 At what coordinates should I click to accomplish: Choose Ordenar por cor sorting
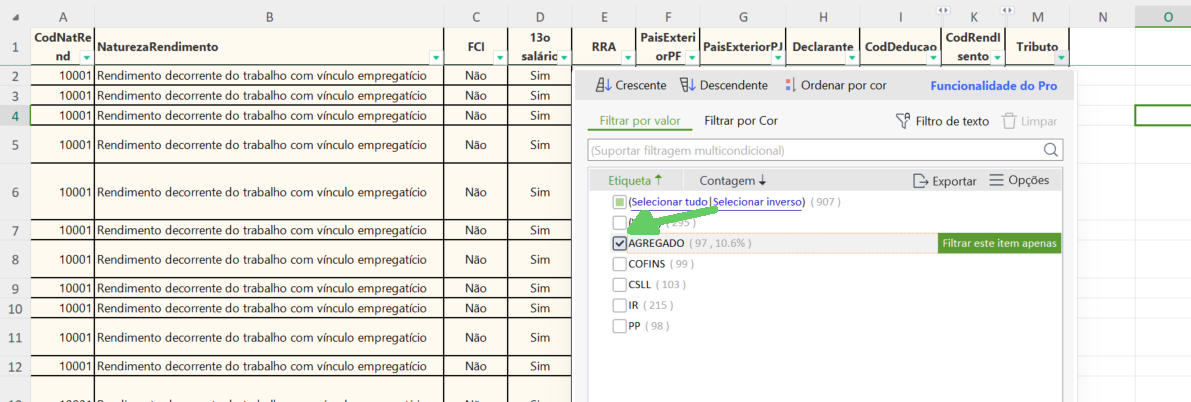(835, 85)
